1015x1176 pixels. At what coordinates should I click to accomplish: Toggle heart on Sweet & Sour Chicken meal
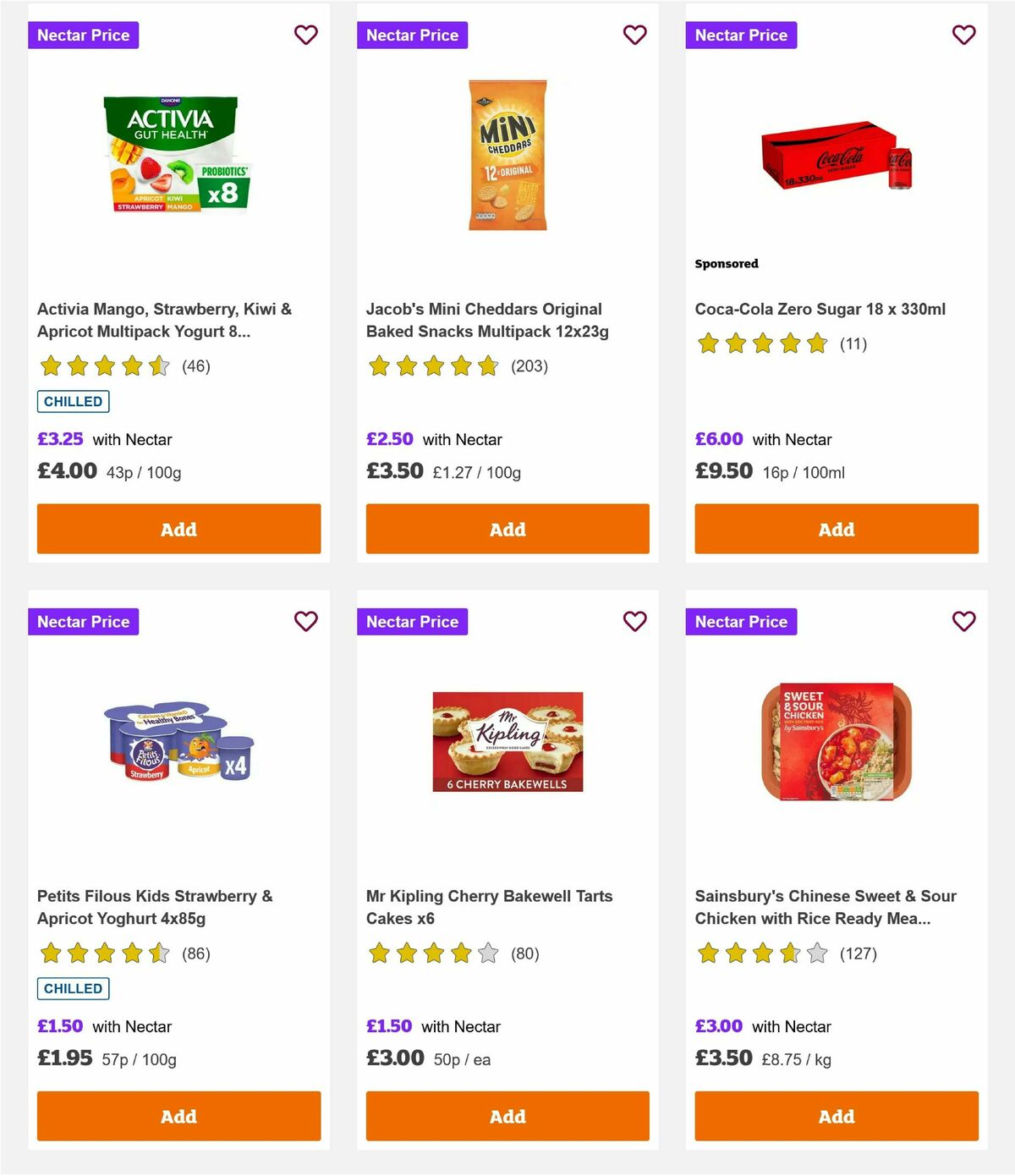[x=963, y=621]
